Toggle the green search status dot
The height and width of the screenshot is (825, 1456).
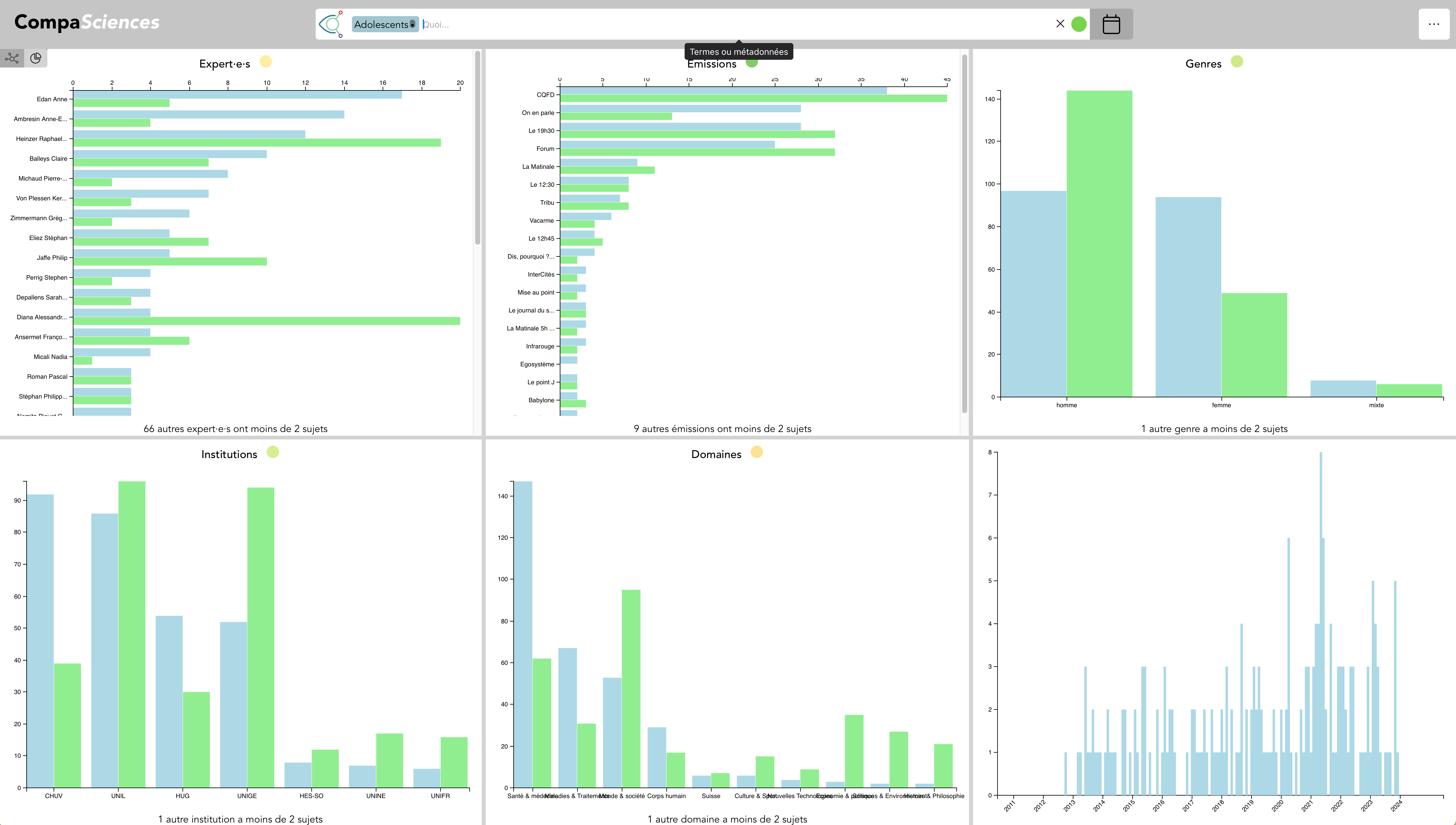pyautogui.click(x=1079, y=24)
